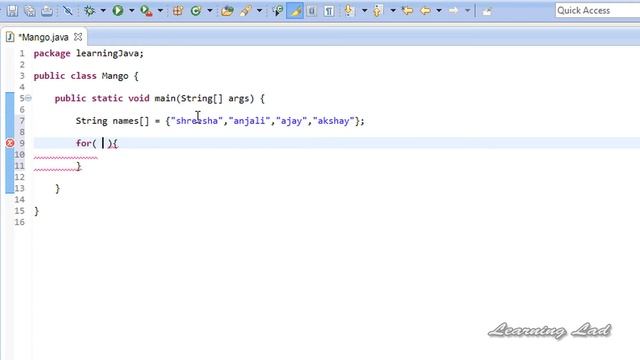Click the Search flashlight icon
The width and height of the screenshot is (640, 360).
246,11
